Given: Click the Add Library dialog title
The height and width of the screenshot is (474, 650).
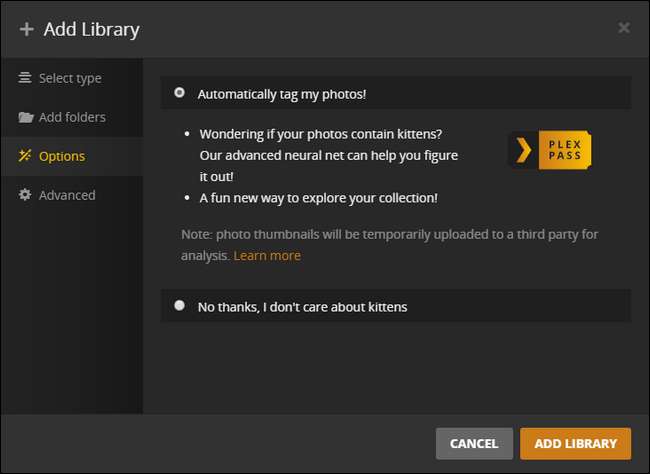Looking at the screenshot, I should pyautogui.click(x=91, y=28).
